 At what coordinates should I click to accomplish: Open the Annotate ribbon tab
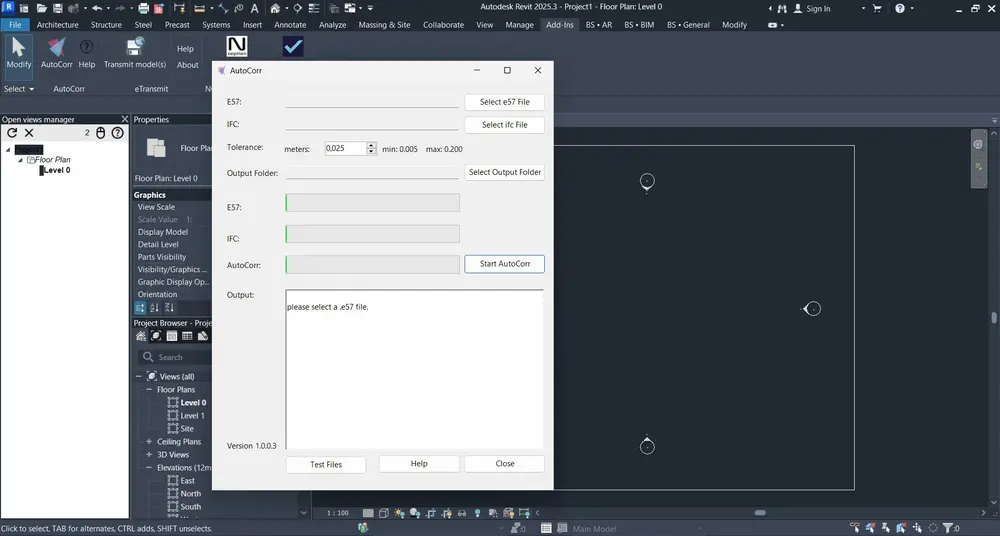coord(292,24)
